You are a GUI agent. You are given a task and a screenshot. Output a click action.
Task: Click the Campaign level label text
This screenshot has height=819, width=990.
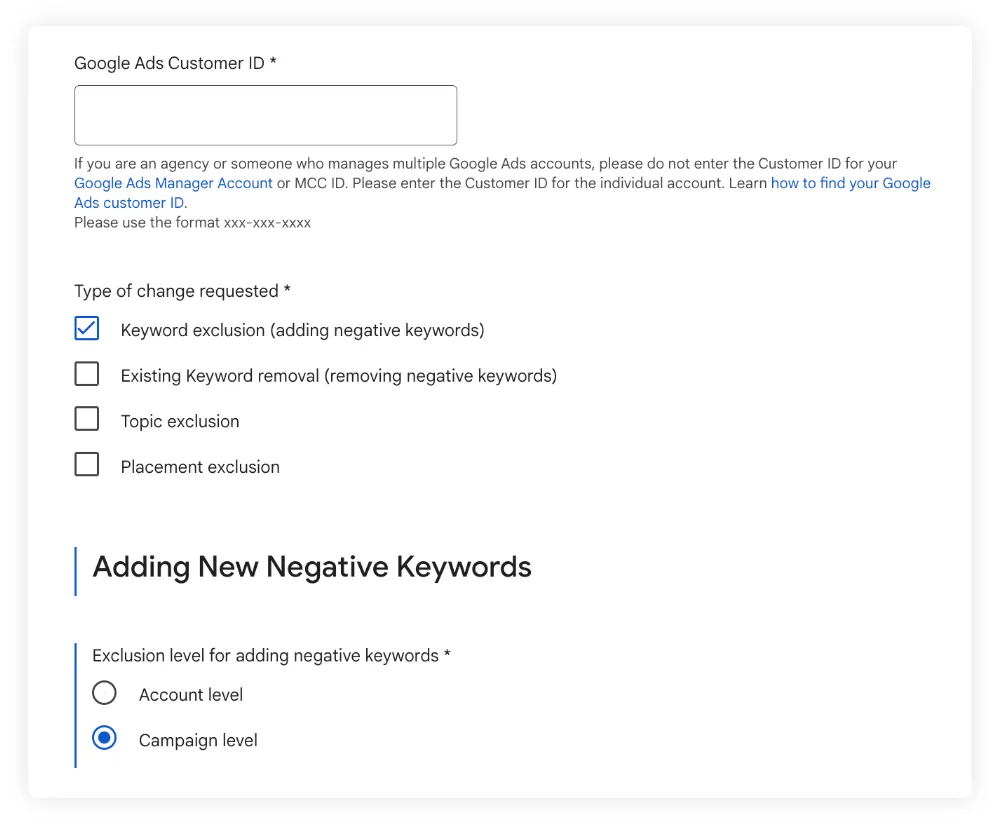point(198,740)
